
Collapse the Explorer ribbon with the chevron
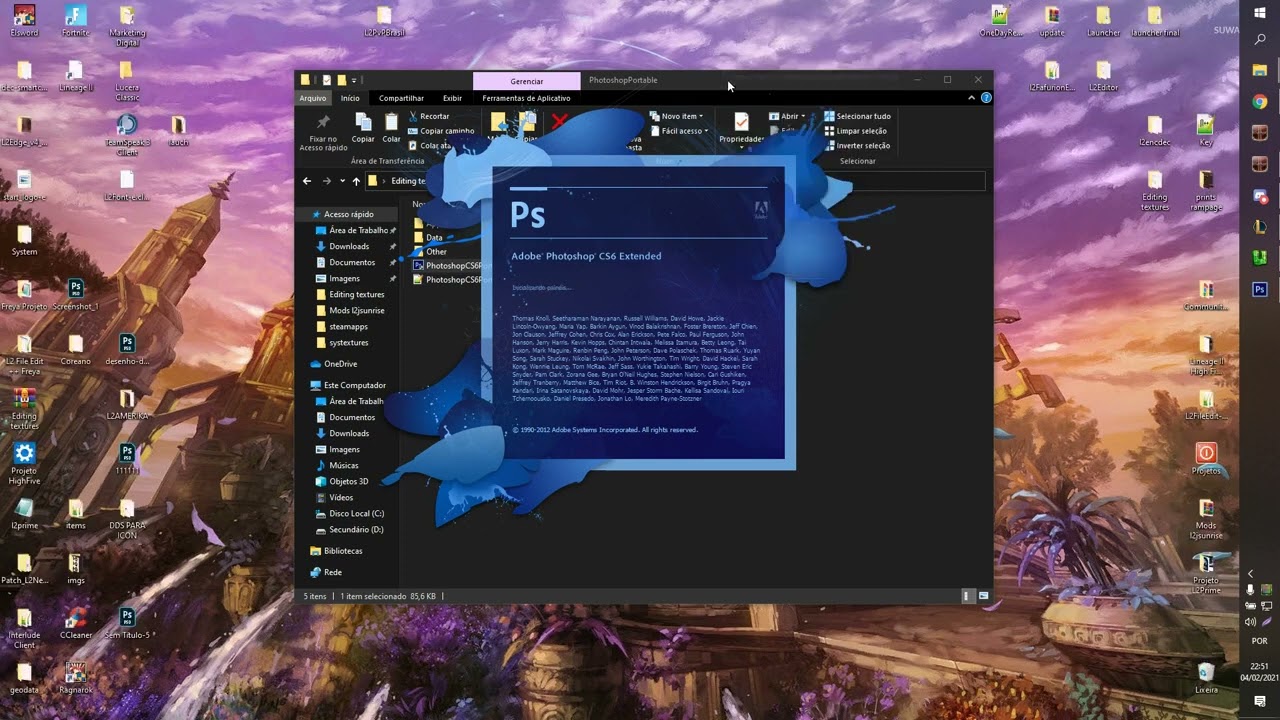(x=971, y=98)
